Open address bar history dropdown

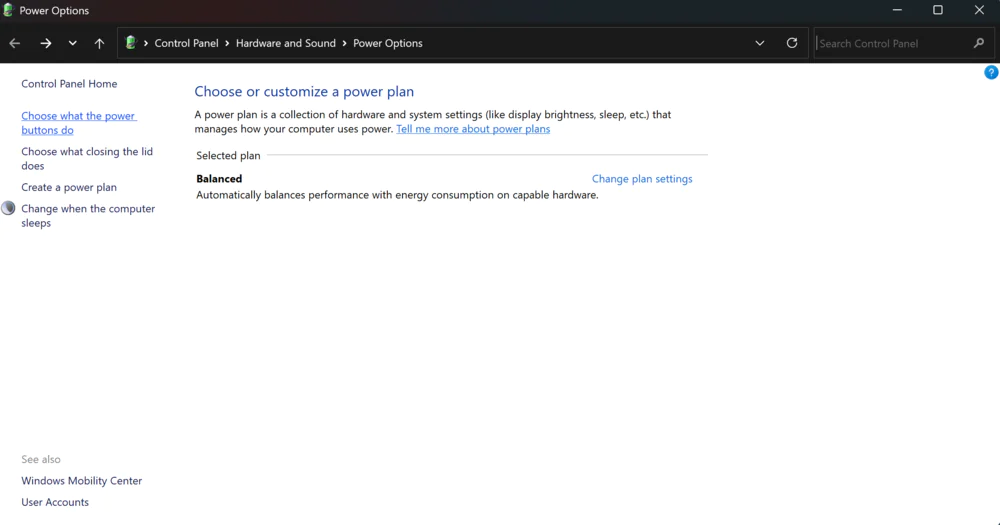point(760,43)
